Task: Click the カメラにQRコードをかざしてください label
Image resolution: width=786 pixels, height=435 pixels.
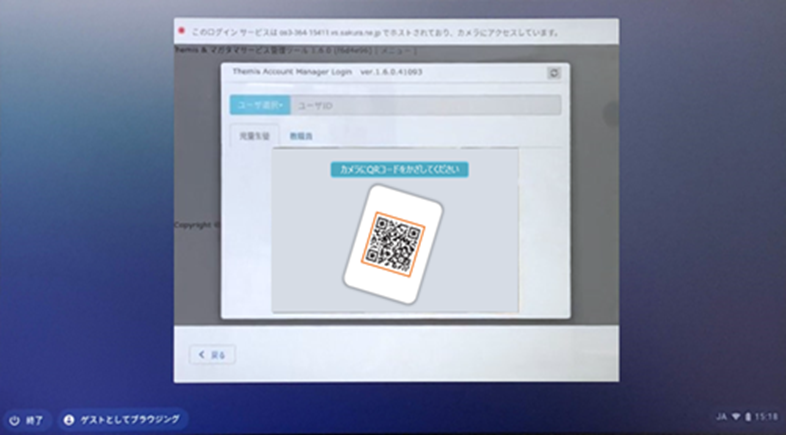Action: pos(400,169)
